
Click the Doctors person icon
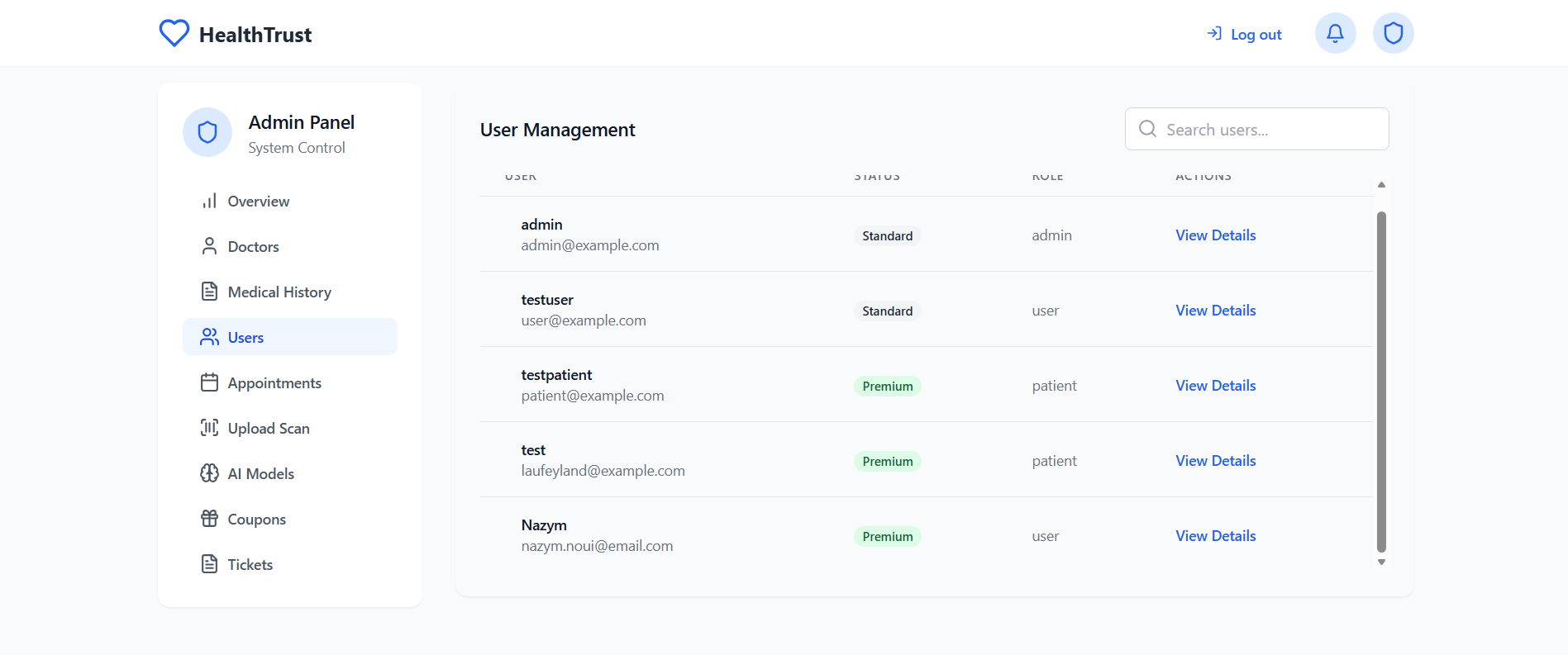point(210,246)
